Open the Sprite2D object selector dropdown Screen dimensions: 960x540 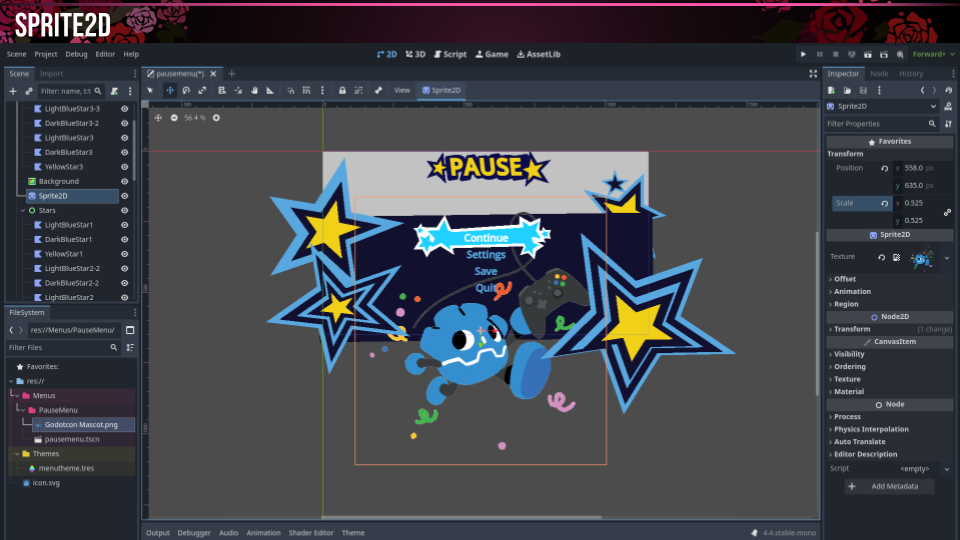882,107
